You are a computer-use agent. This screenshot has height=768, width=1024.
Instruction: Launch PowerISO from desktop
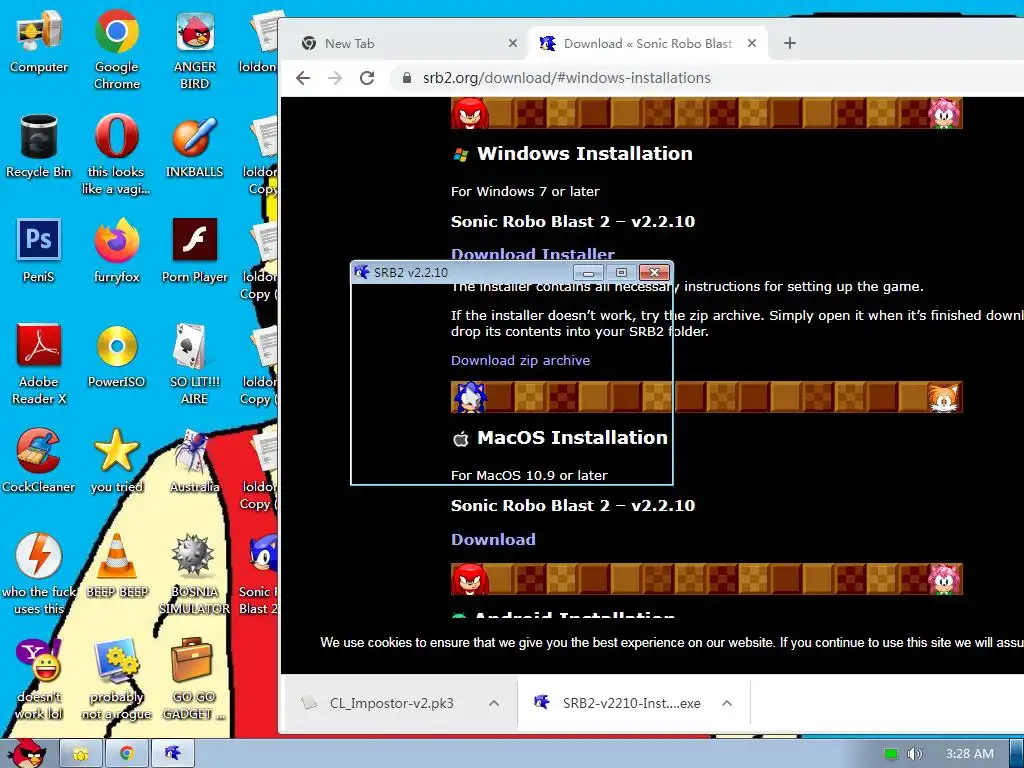(116, 356)
